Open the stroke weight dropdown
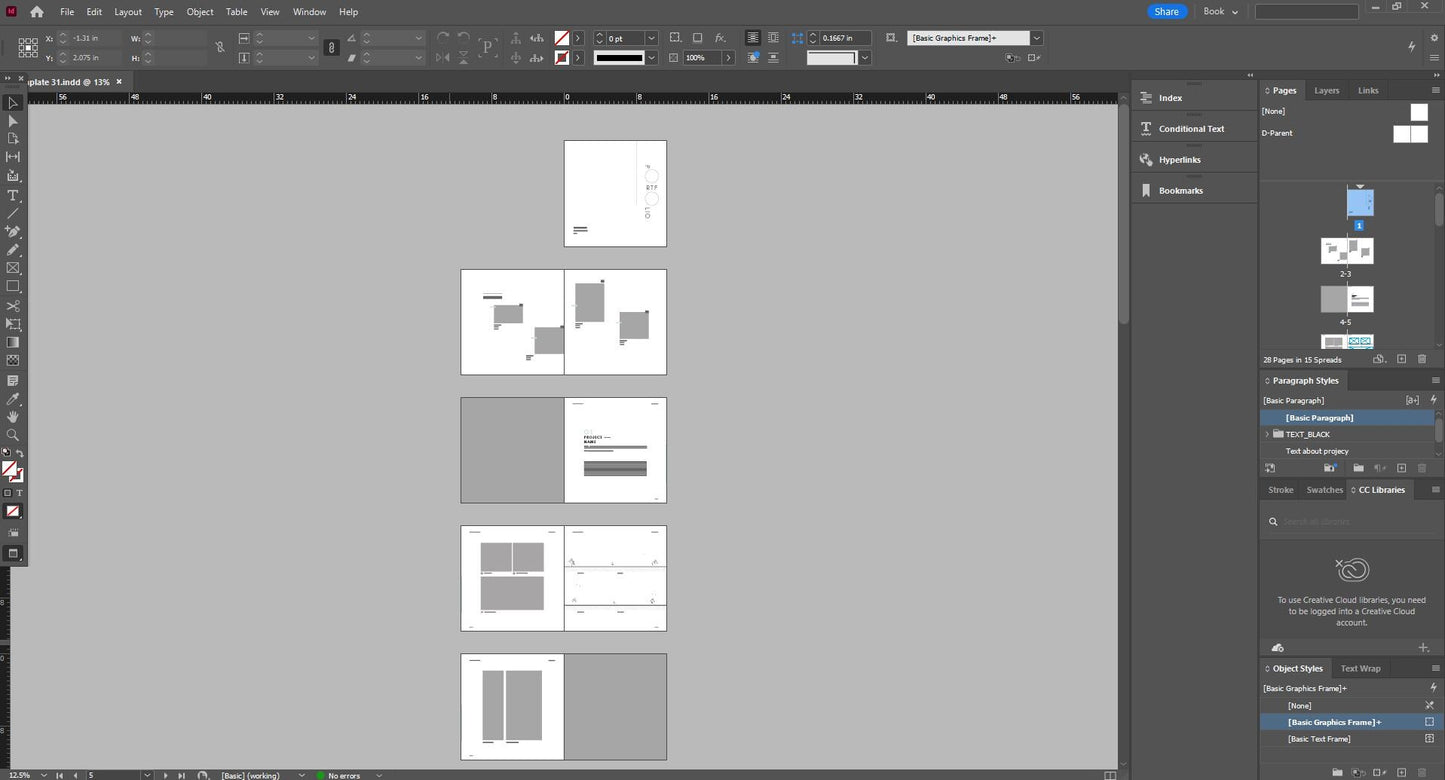 click(651, 38)
